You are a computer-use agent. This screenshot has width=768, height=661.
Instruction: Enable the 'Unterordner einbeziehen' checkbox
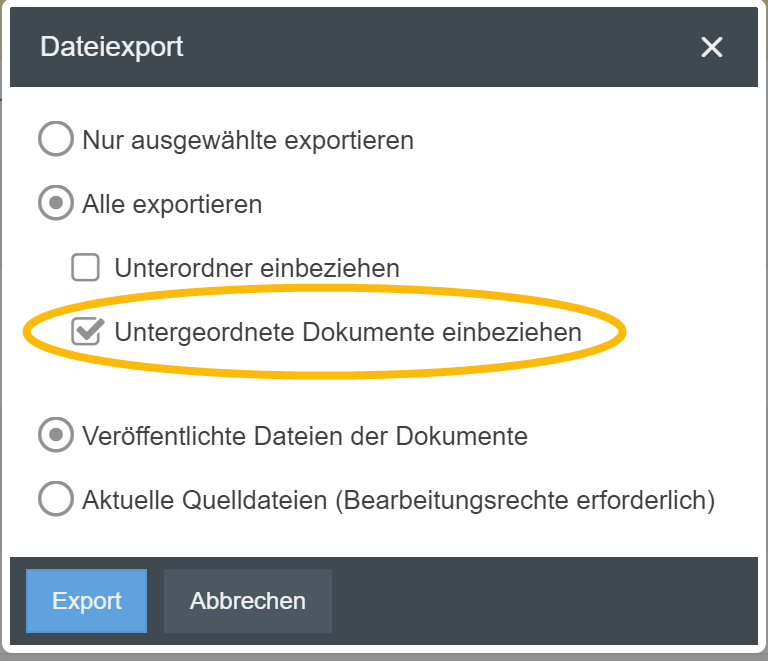pos(86,268)
